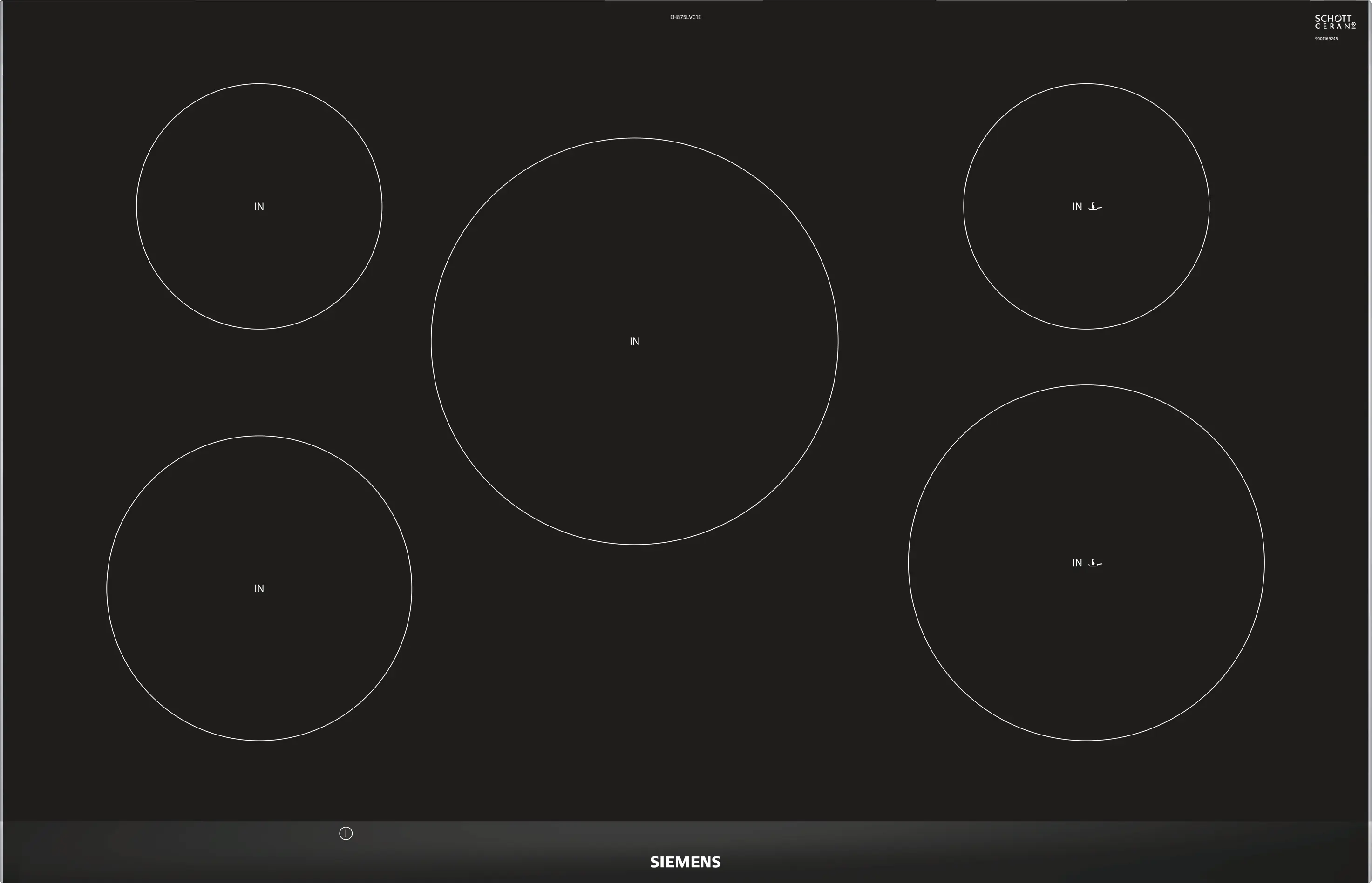Click the registered trademark symbol beside CERAN
The width and height of the screenshot is (1372, 883).
(x=1354, y=25)
